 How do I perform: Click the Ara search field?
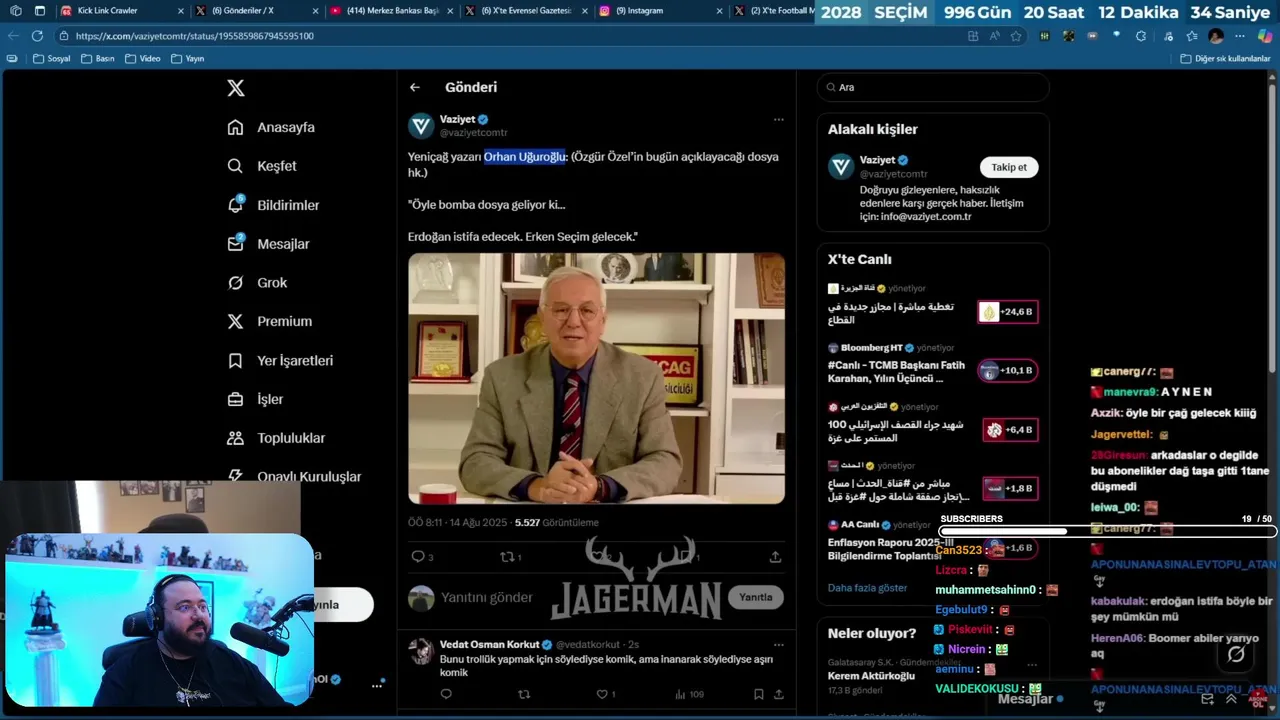click(x=933, y=87)
